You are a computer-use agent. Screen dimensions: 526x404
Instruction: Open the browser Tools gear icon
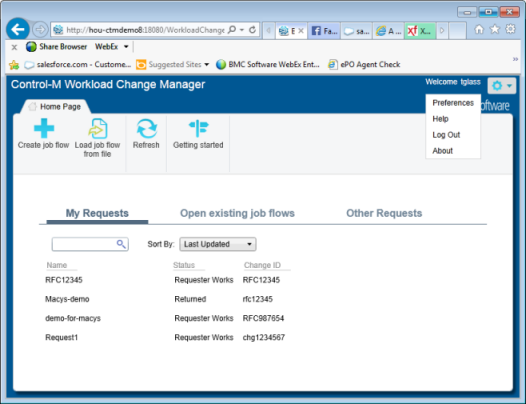[510, 29]
